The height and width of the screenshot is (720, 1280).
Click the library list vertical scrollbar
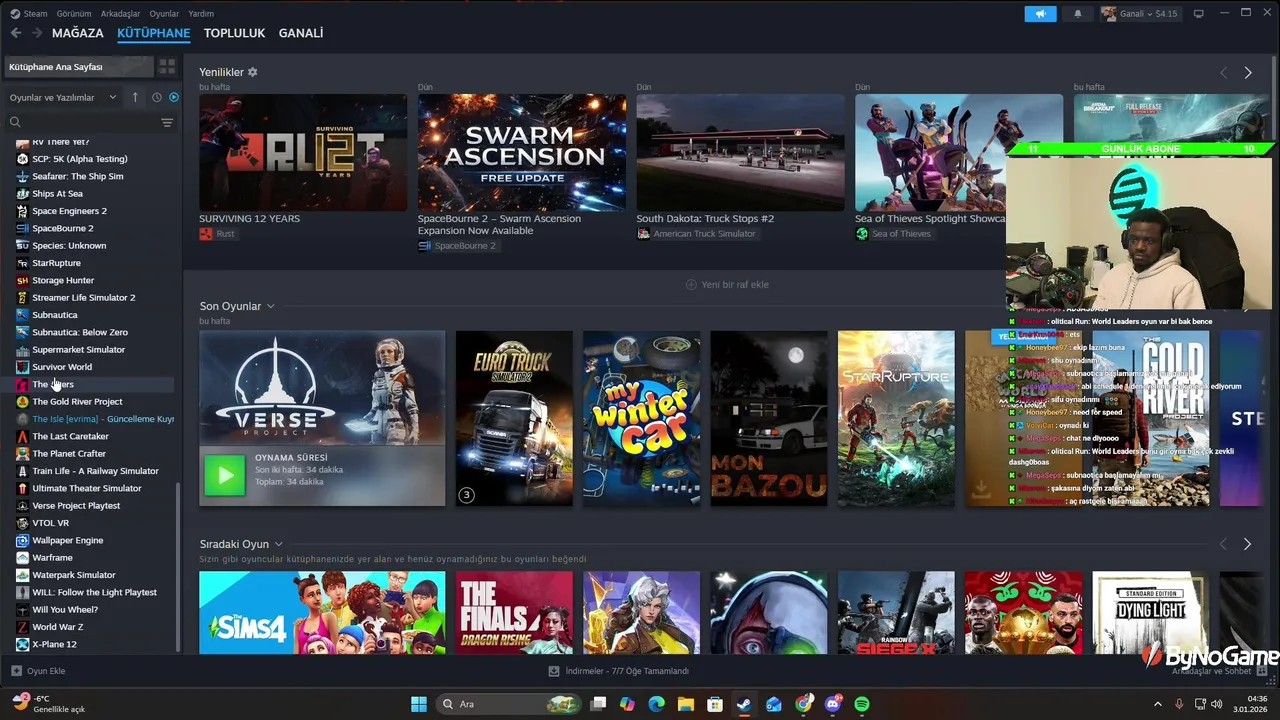[x=178, y=567]
